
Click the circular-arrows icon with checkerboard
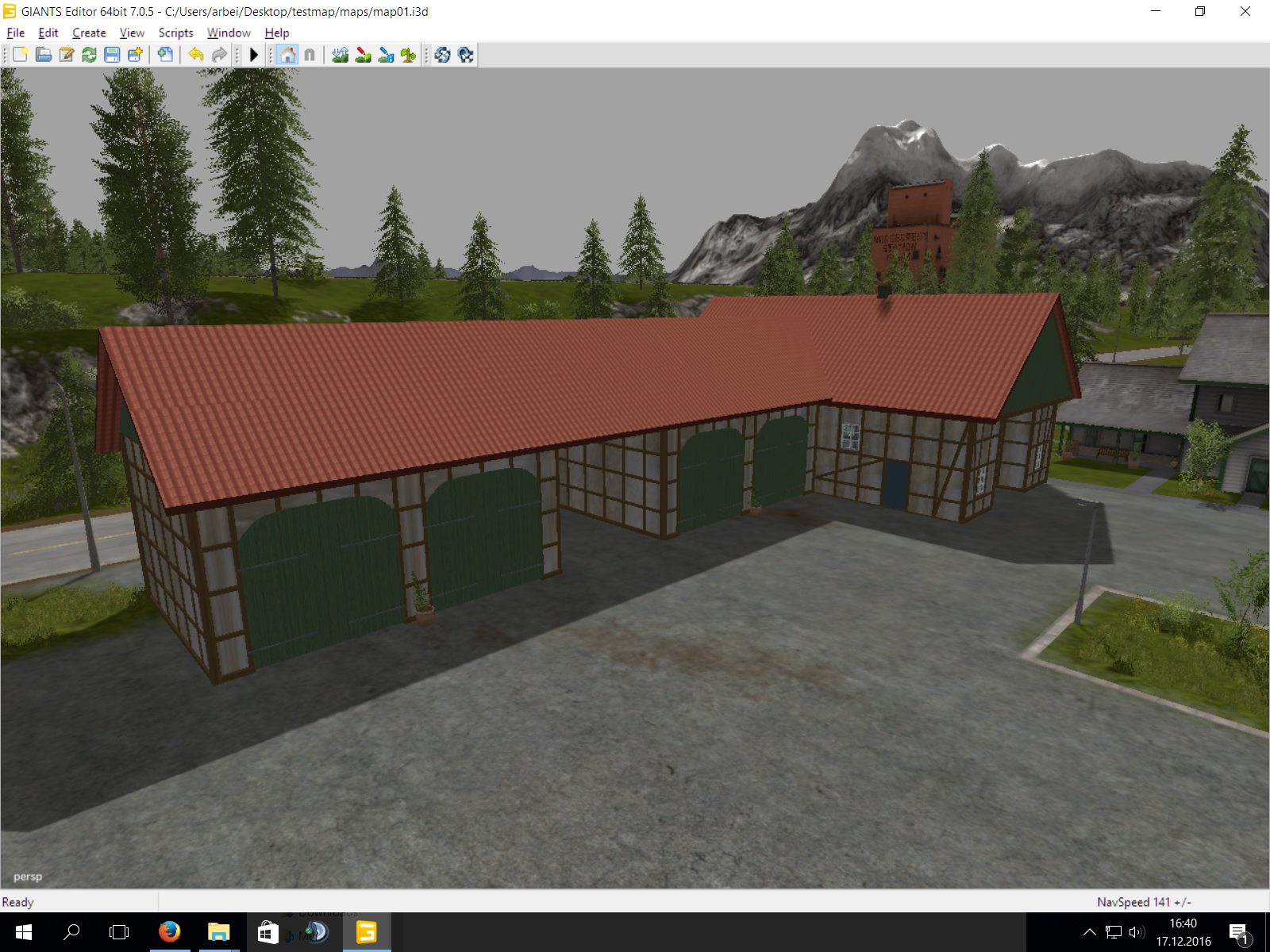pos(466,55)
